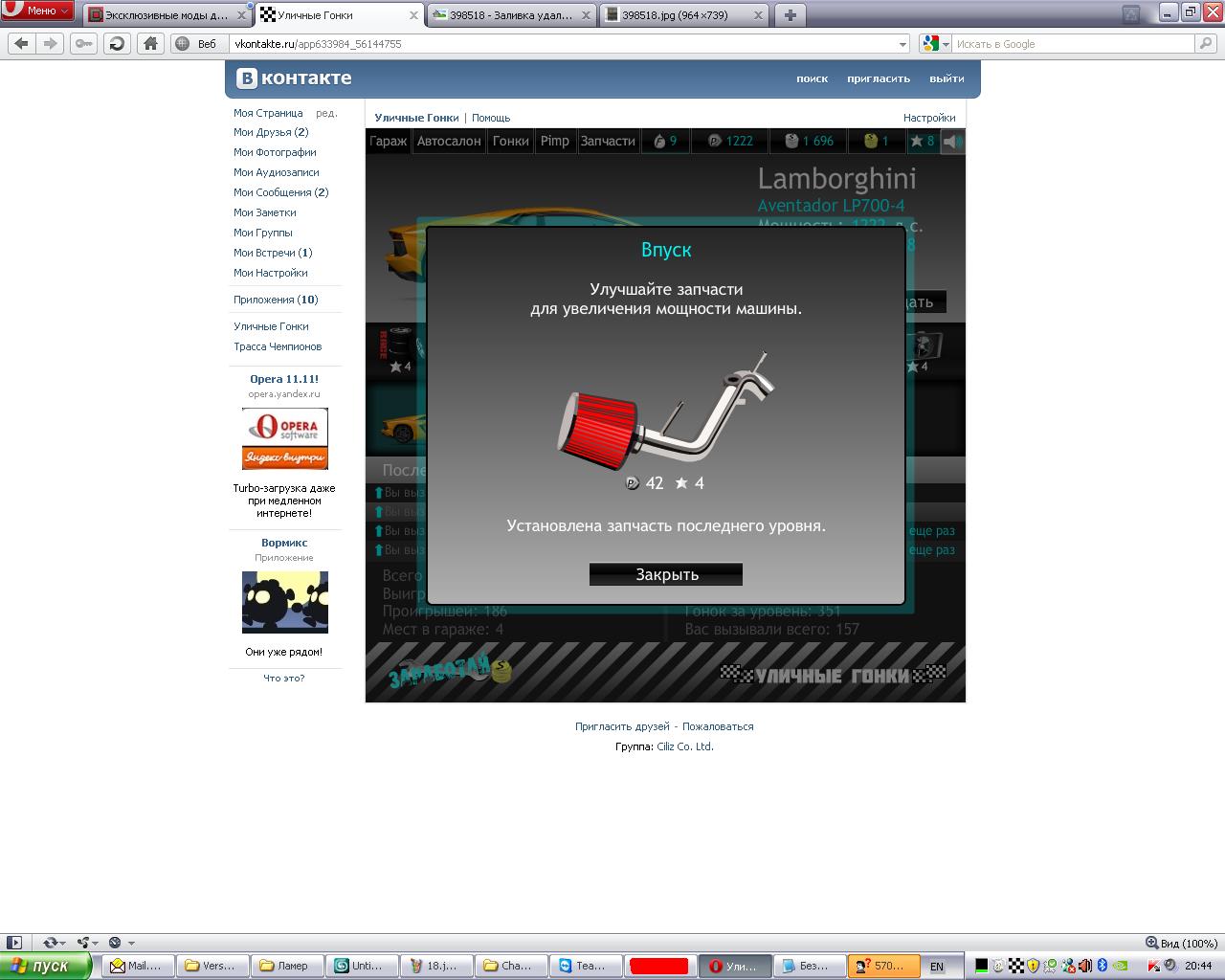The height and width of the screenshot is (980, 1225).
Task: Switch to the 398518.jpg browser tab
Action: tap(685, 15)
